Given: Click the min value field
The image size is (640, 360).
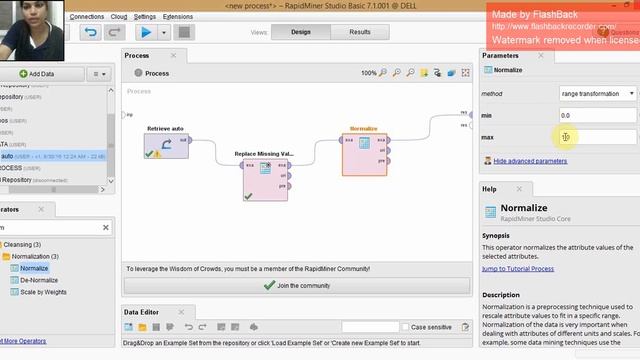Looking at the screenshot, I should click(x=598, y=115).
